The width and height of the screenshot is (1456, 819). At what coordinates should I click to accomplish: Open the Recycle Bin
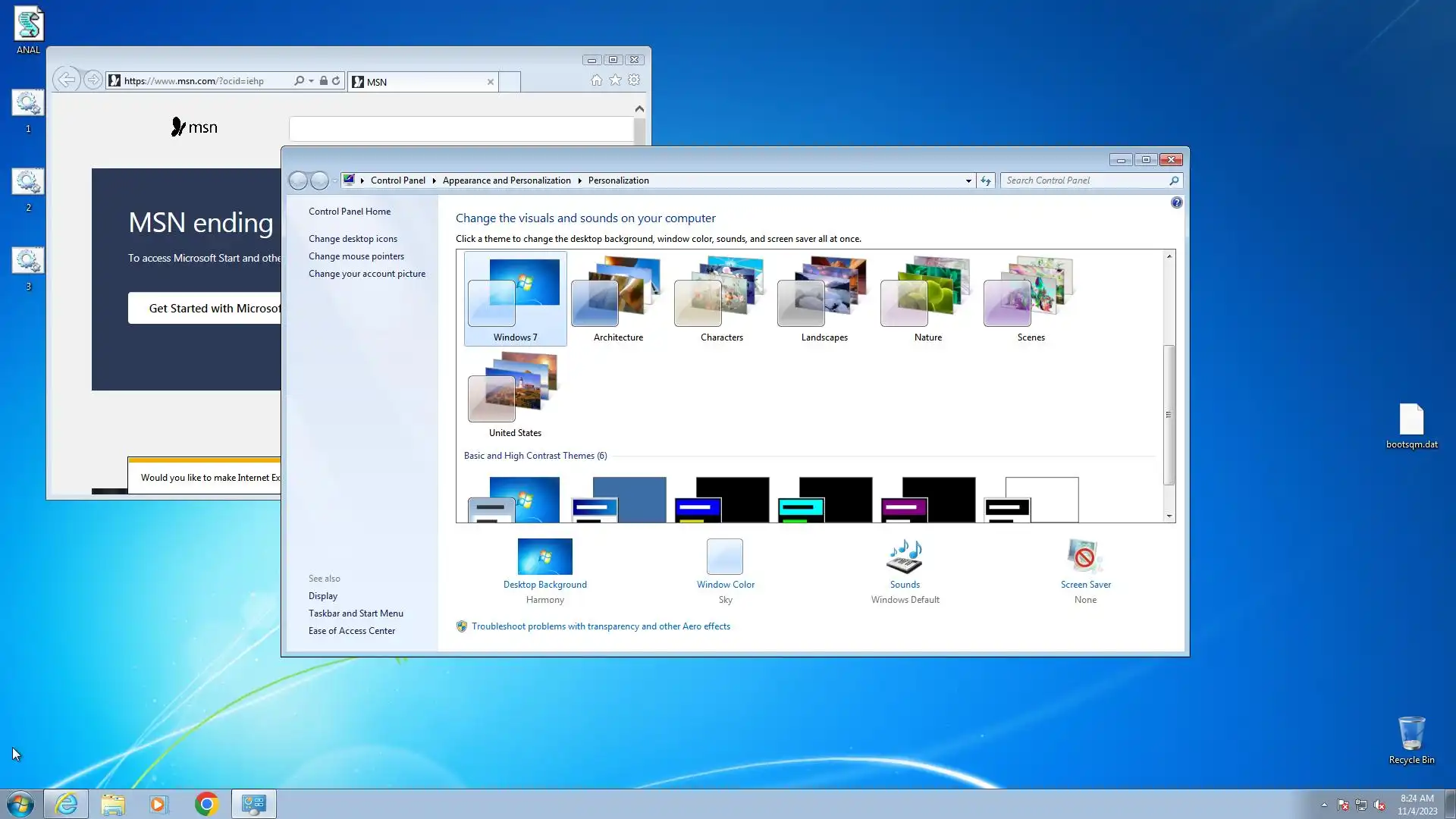coord(1410,734)
